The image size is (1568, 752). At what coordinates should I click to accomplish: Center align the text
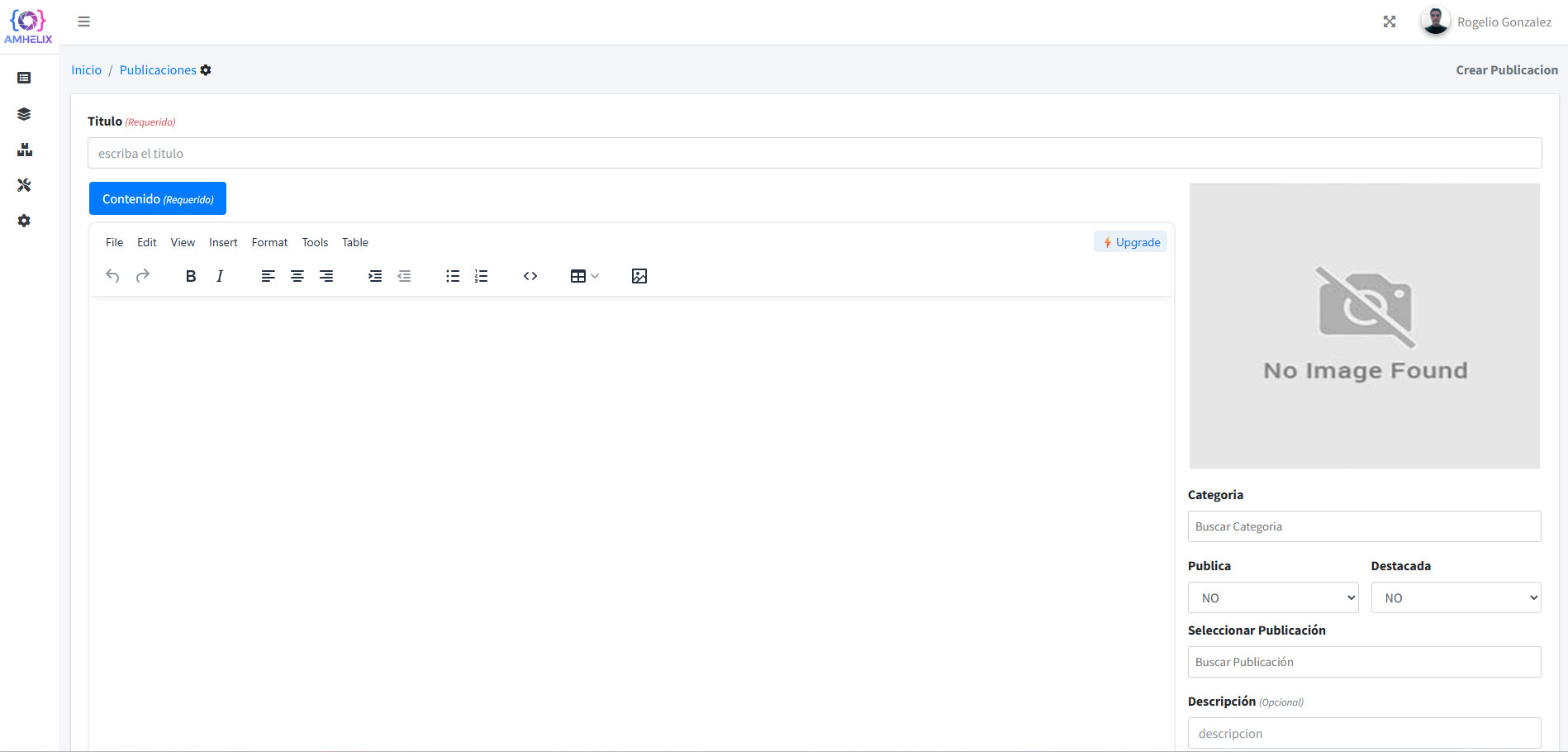297,276
